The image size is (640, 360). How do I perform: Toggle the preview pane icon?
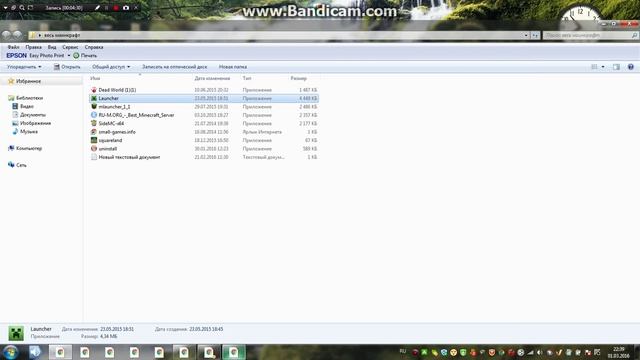tap(616, 67)
